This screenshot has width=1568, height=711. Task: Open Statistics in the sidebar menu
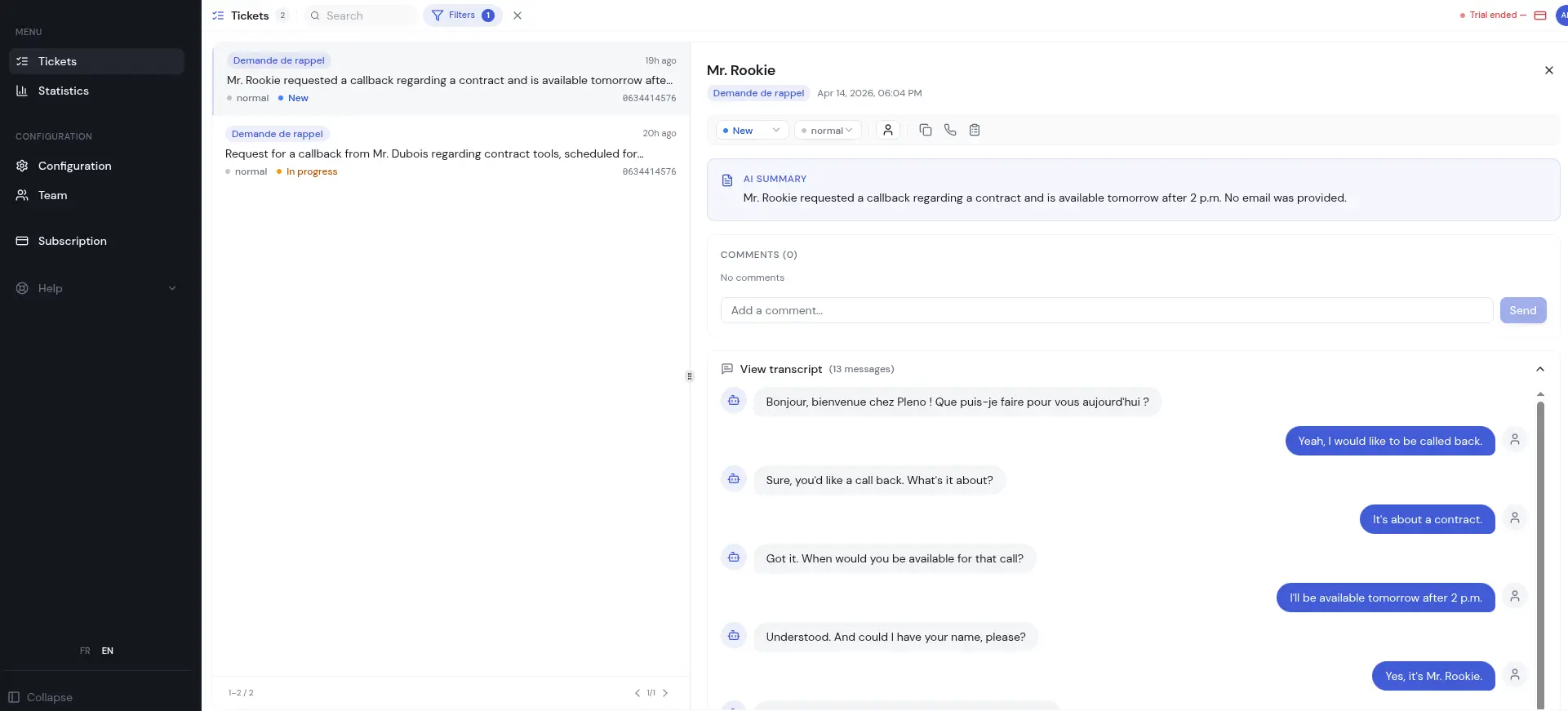64,91
